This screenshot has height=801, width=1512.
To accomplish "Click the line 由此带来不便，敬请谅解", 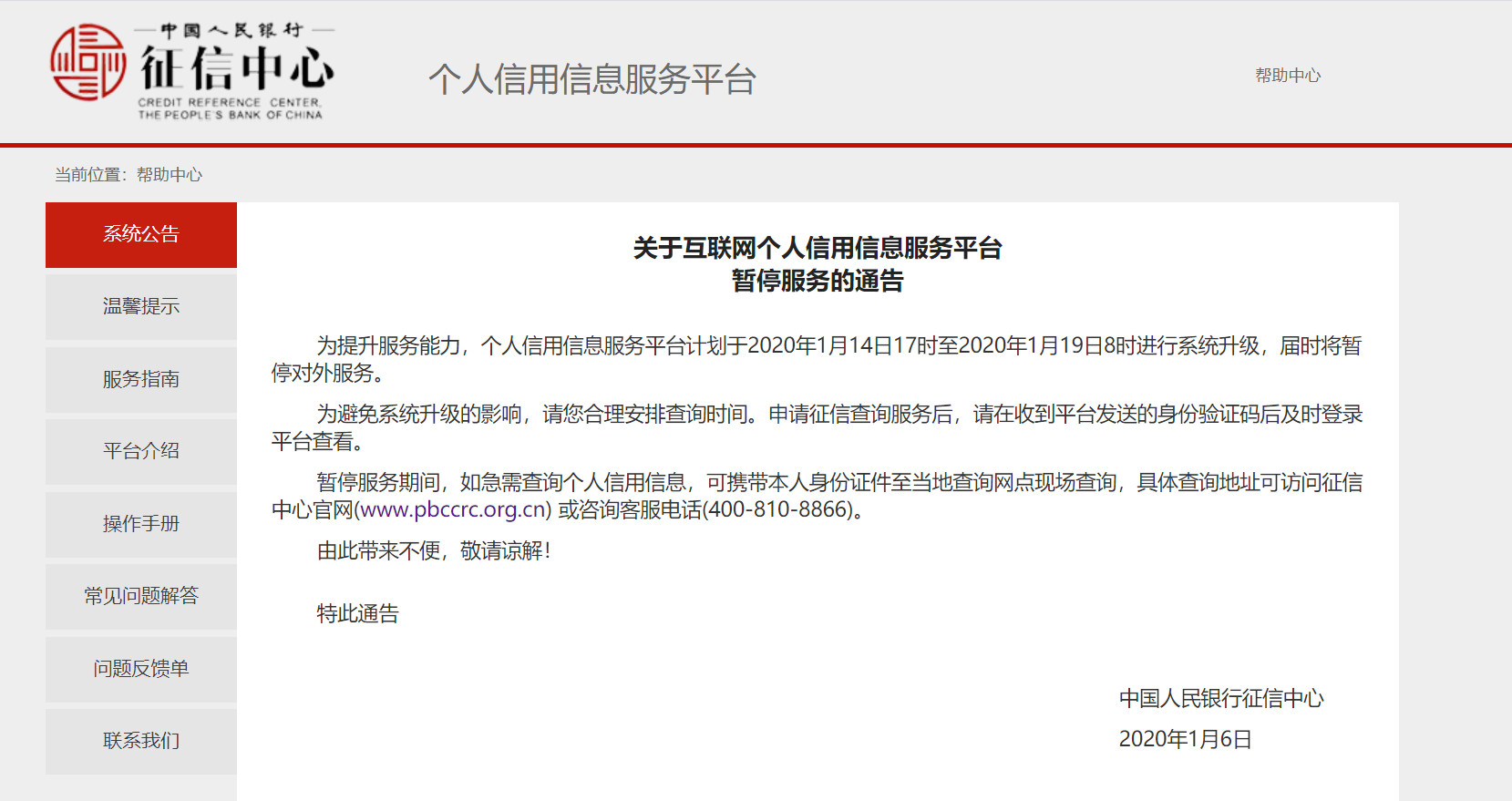I will pyautogui.click(x=433, y=550).
